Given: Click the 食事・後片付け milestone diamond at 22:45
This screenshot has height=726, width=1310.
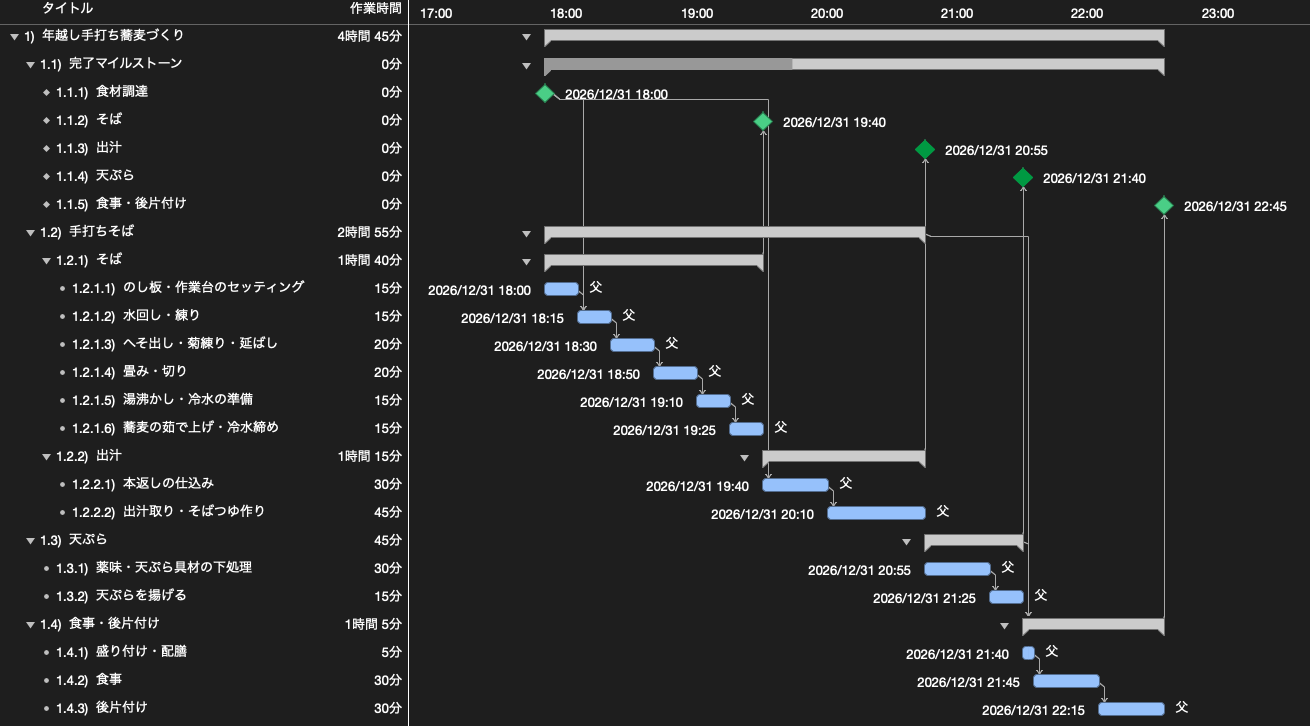Looking at the screenshot, I should tap(1164, 205).
